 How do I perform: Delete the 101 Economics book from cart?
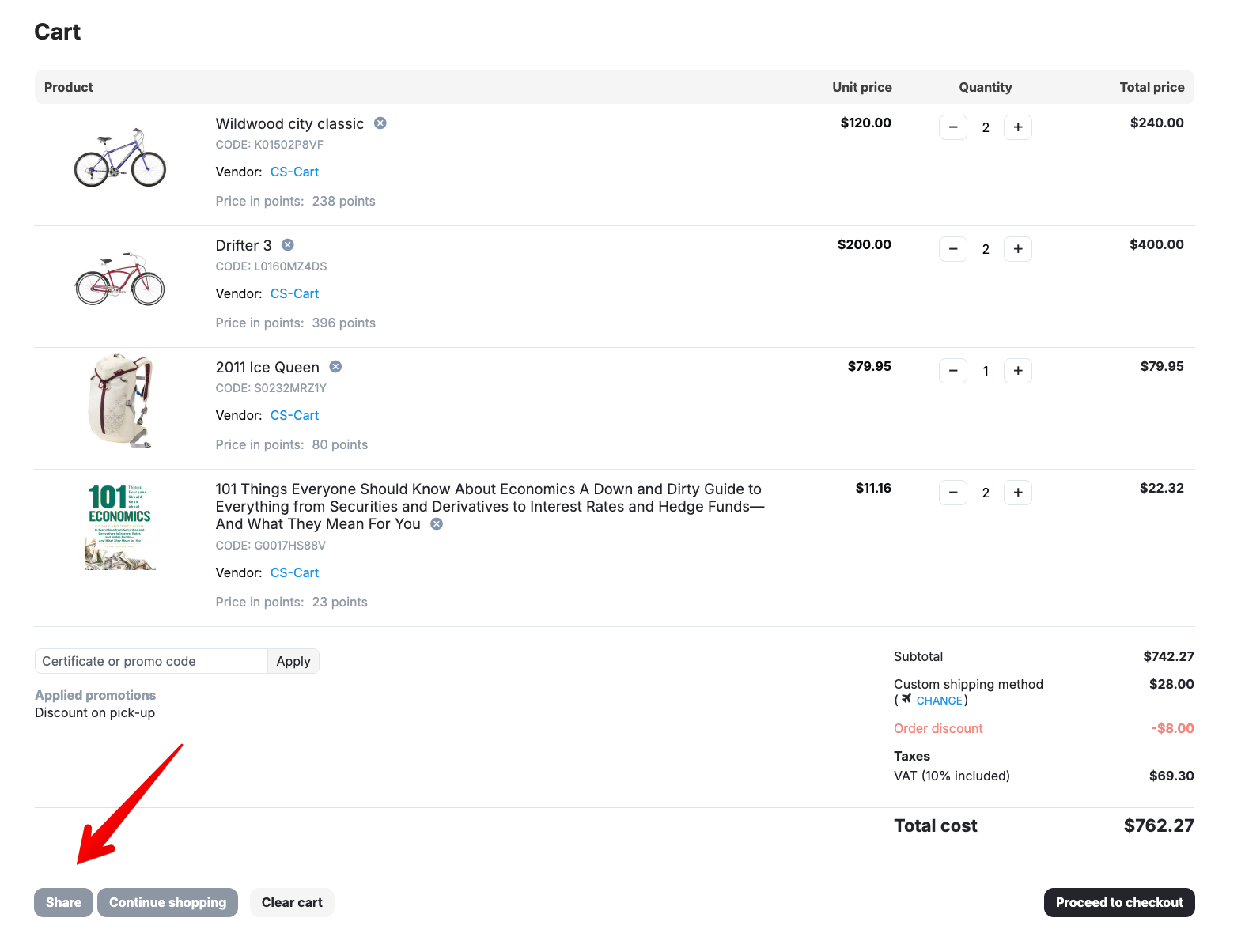tap(437, 524)
